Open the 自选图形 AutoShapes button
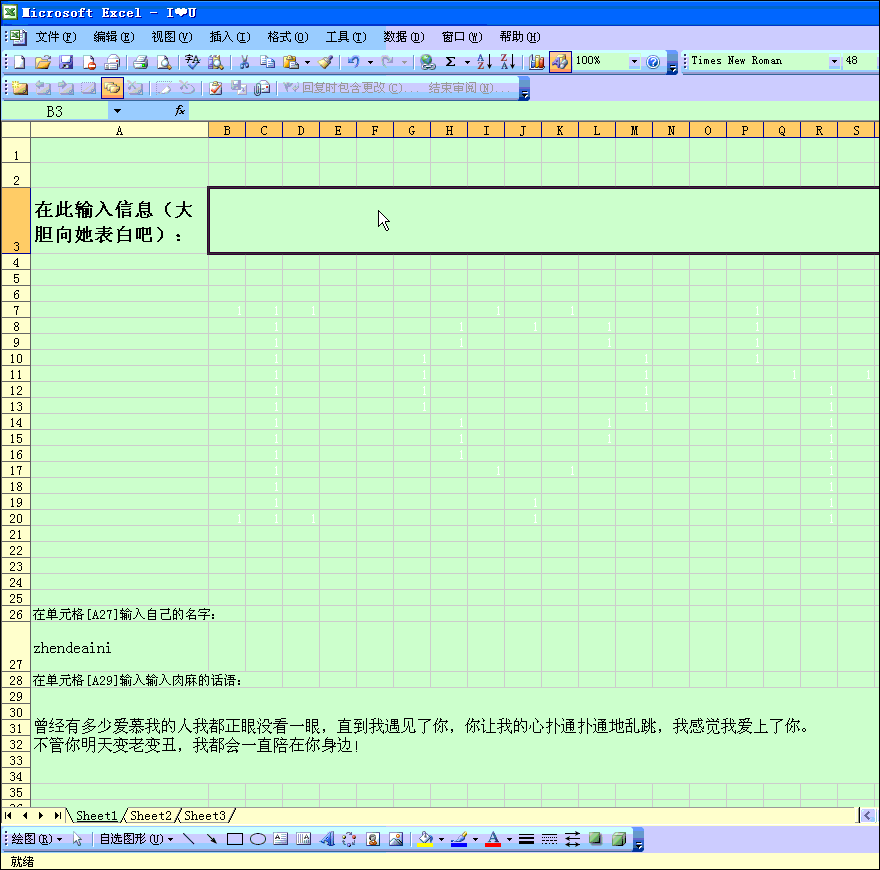Viewport: 880px width, 870px height. pyautogui.click(x=135, y=839)
